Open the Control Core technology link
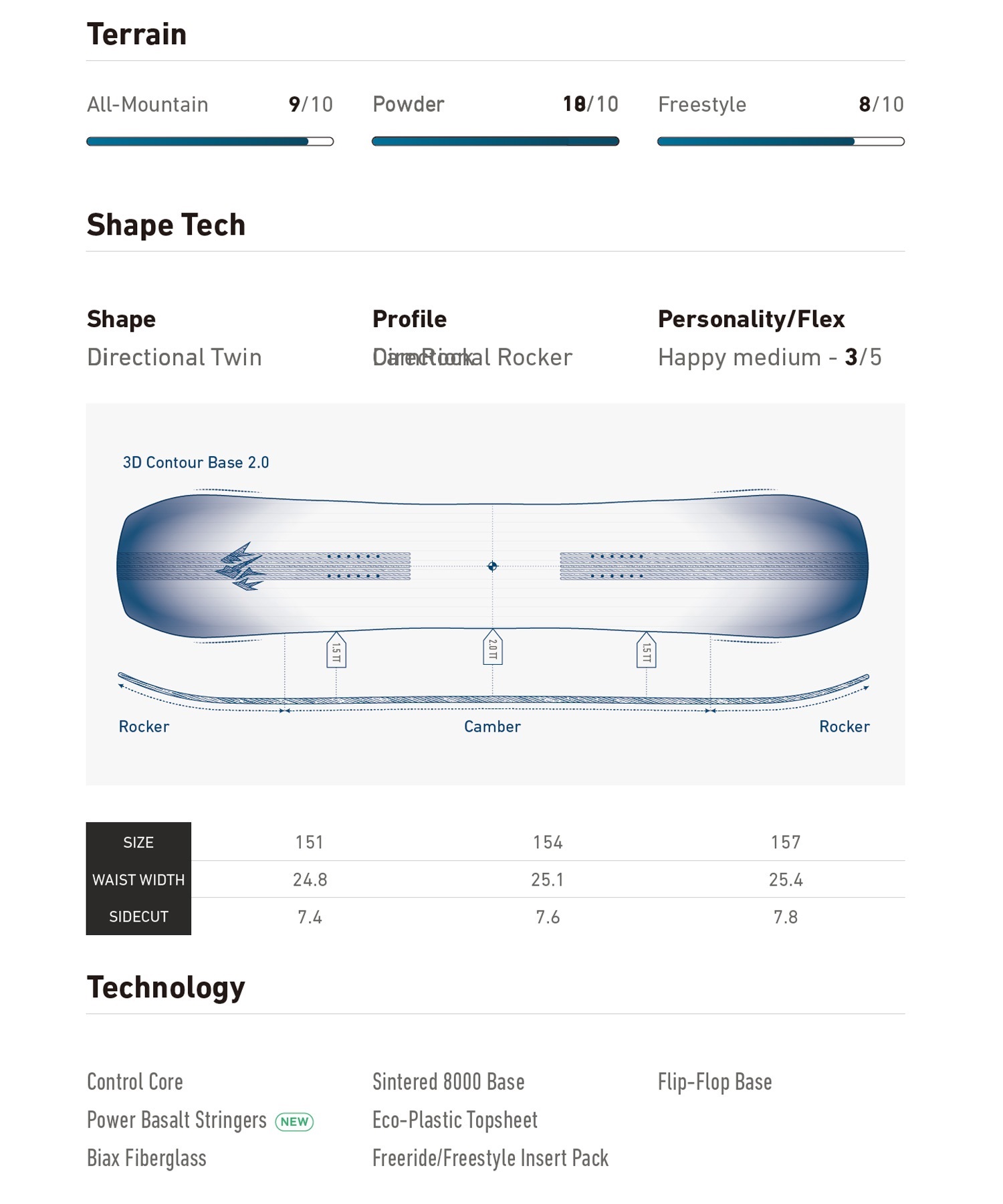Image resolution: width=1003 pixels, height=1204 pixels. [x=135, y=1082]
